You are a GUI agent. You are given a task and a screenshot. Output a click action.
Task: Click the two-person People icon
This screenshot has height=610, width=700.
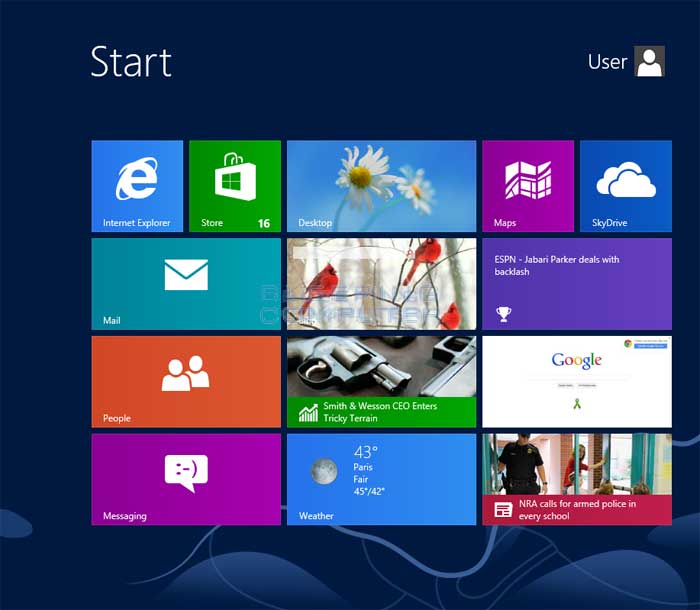pos(185,373)
